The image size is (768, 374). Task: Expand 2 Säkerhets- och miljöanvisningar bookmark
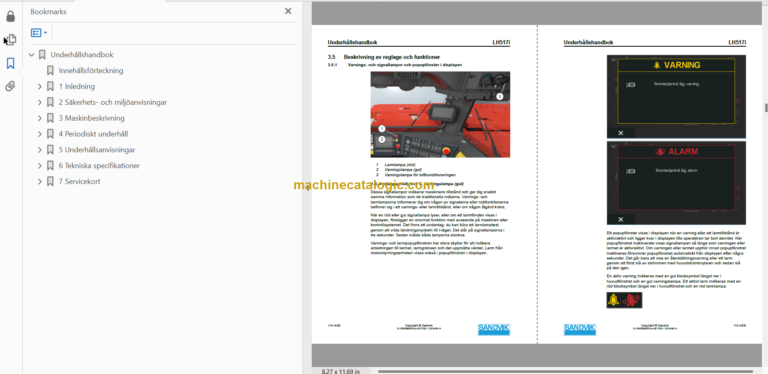(x=40, y=102)
